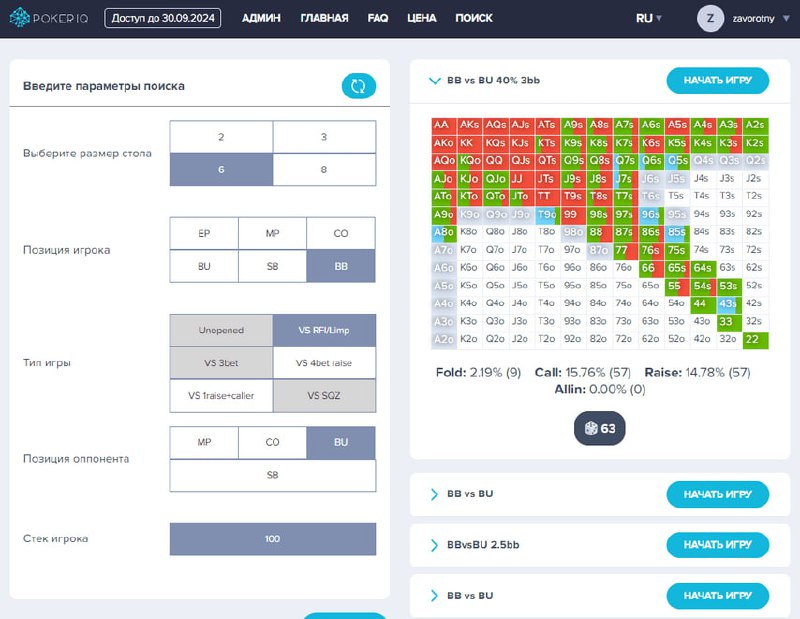Expand the last BB vs BU row
The height and width of the screenshot is (619, 800).
click(434, 596)
